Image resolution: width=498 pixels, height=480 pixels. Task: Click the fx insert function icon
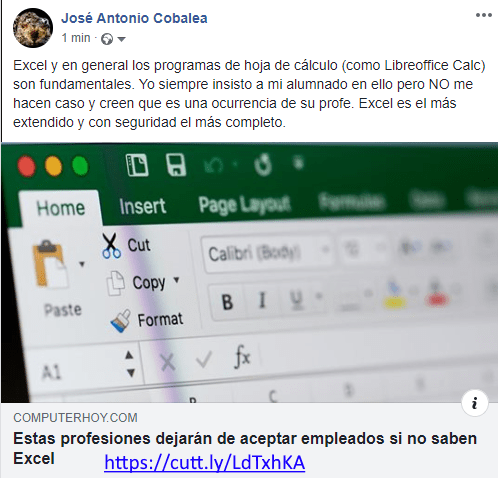point(243,357)
